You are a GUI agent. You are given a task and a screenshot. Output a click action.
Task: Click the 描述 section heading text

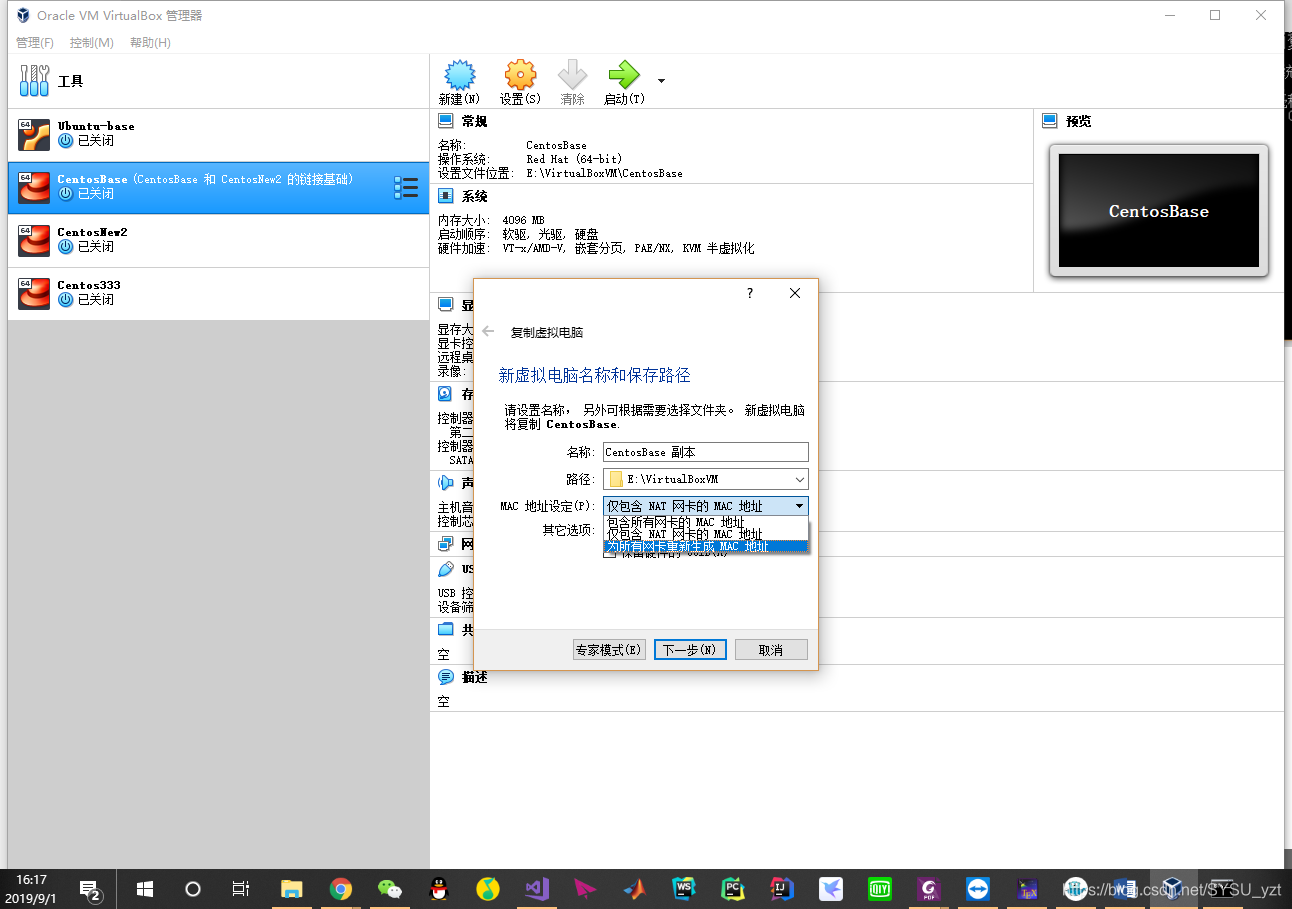(x=475, y=677)
